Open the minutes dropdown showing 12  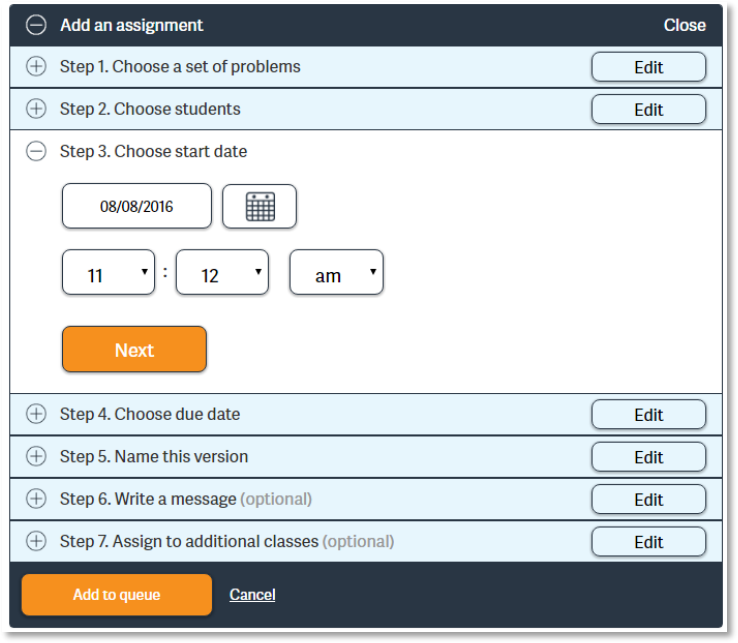[x=222, y=272]
